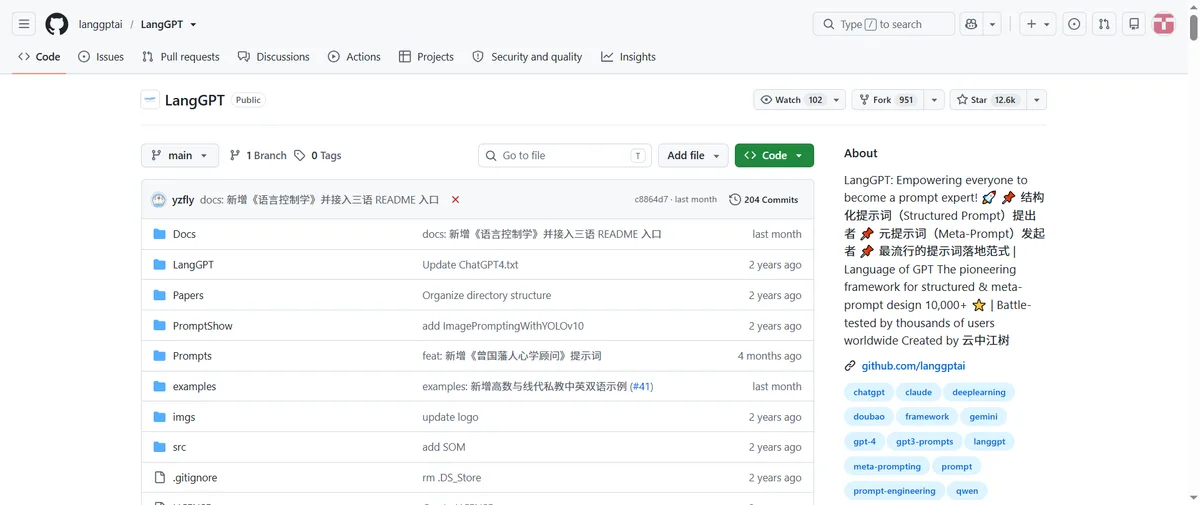Open the Insights tab
Viewport: 1200px width, 505px height.
pos(629,57)
